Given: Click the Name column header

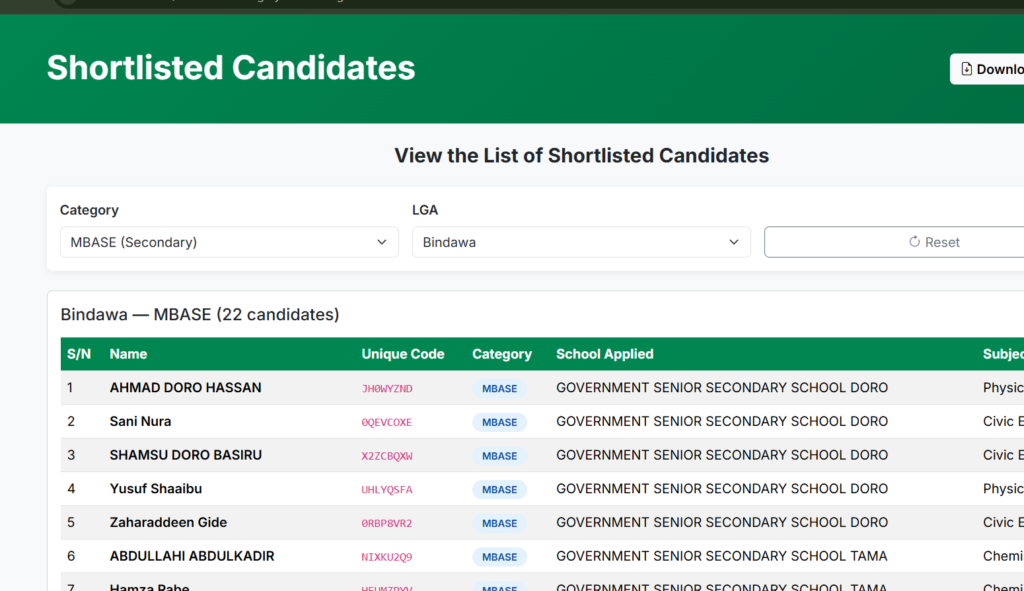Looking at the screenshot, I should pos(128,354).
